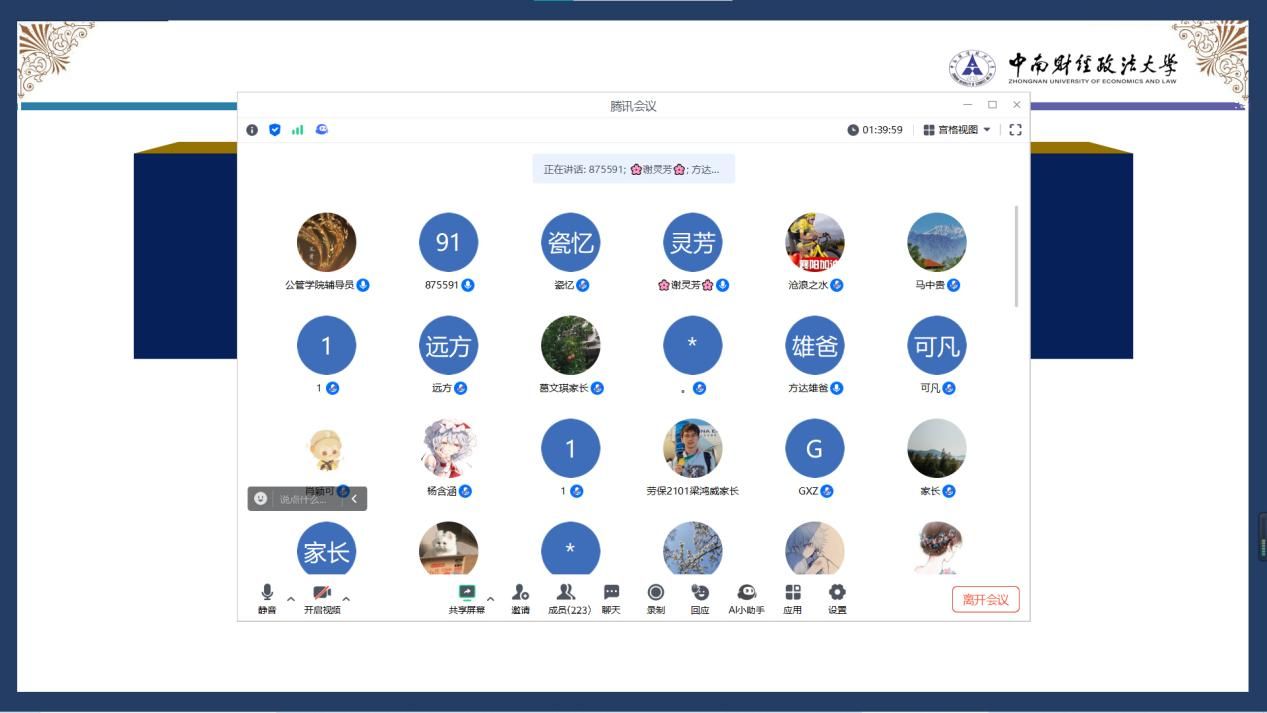Collapse the chat input bar arrow
1267x713 pixels.
click(x=354, y=499)
